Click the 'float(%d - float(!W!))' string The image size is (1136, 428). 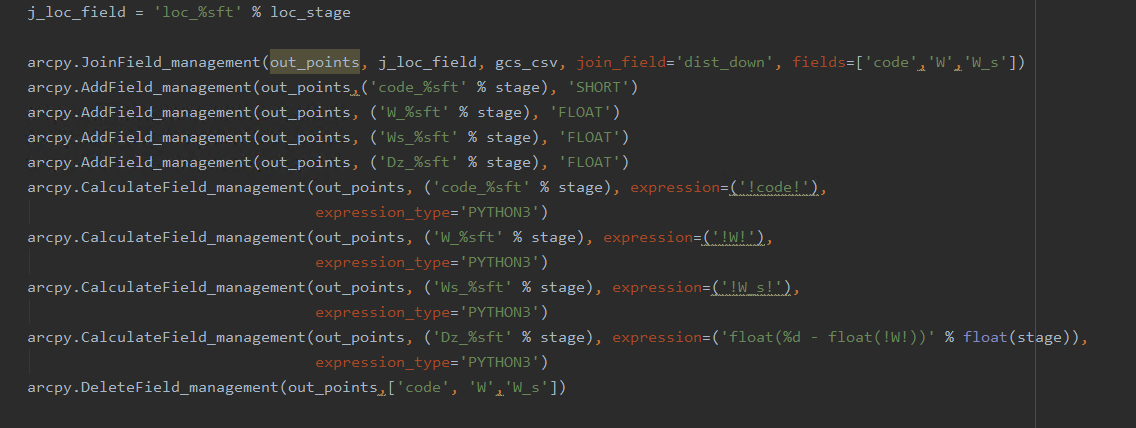click(824, 337)
